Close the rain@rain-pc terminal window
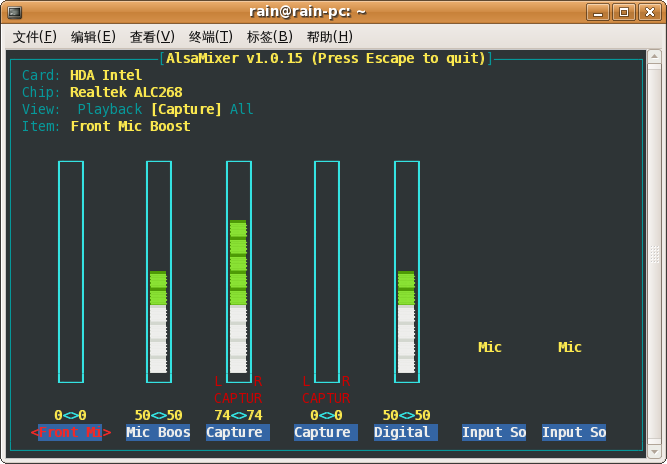The image size is (667, 464). click(x=650, y=12)
